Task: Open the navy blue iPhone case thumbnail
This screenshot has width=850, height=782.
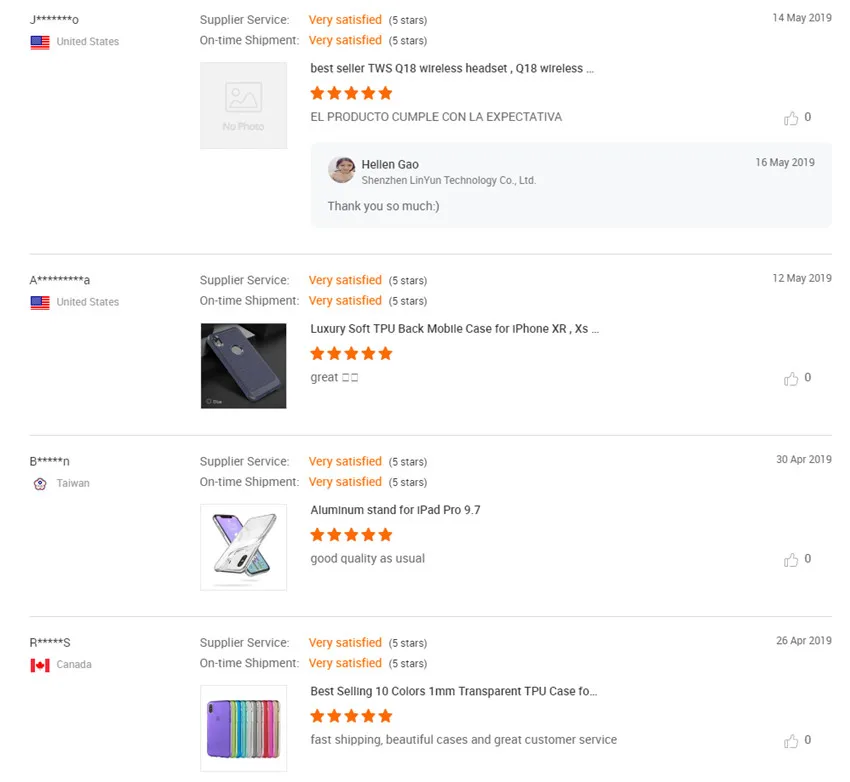Action: coord(243,365)
